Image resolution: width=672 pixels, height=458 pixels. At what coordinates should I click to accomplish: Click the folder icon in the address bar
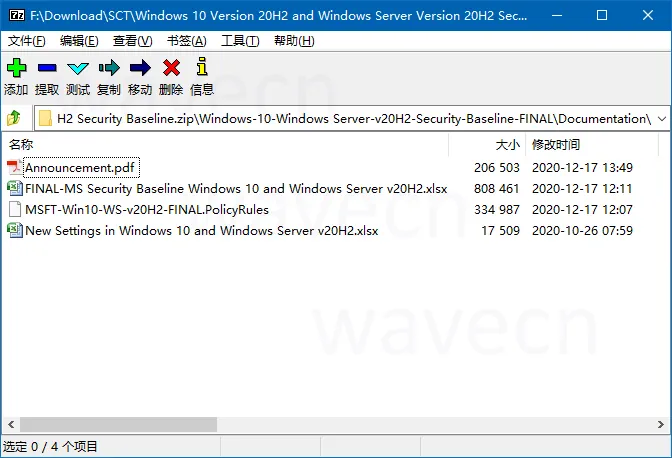pyautogui.click(x=45, y=118)
